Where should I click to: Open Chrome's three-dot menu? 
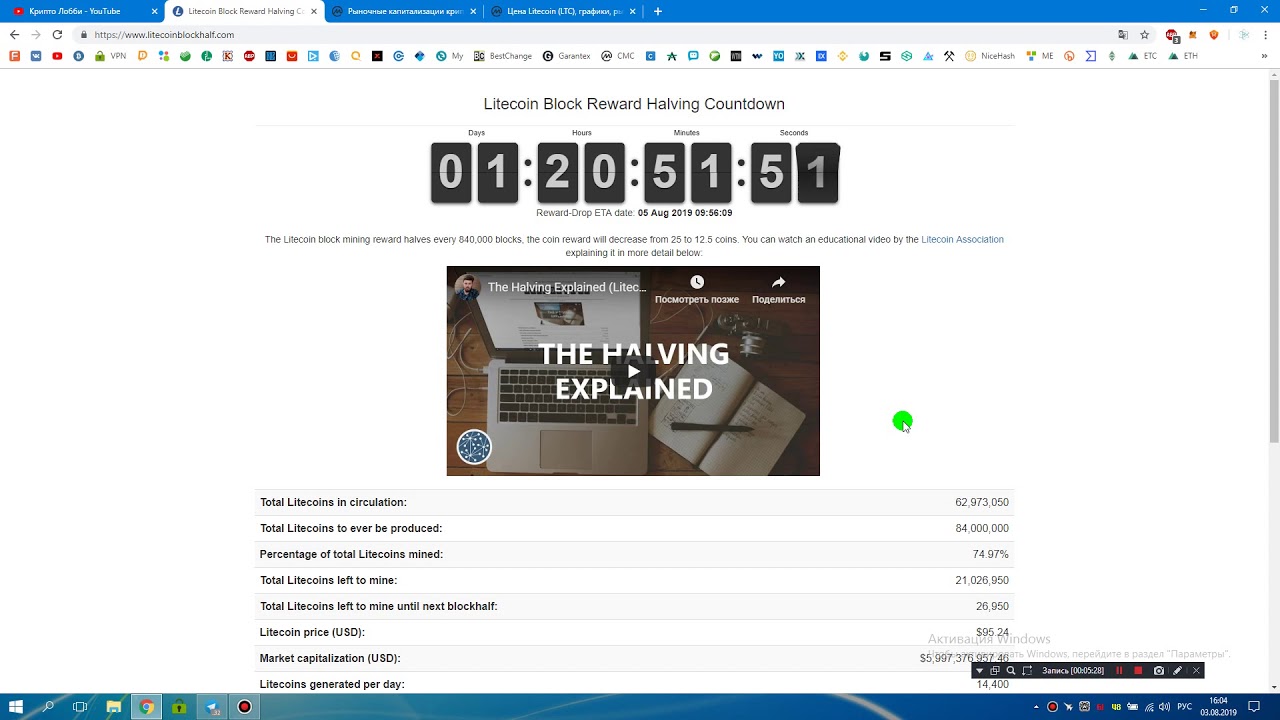click(x=1265, y=34)
